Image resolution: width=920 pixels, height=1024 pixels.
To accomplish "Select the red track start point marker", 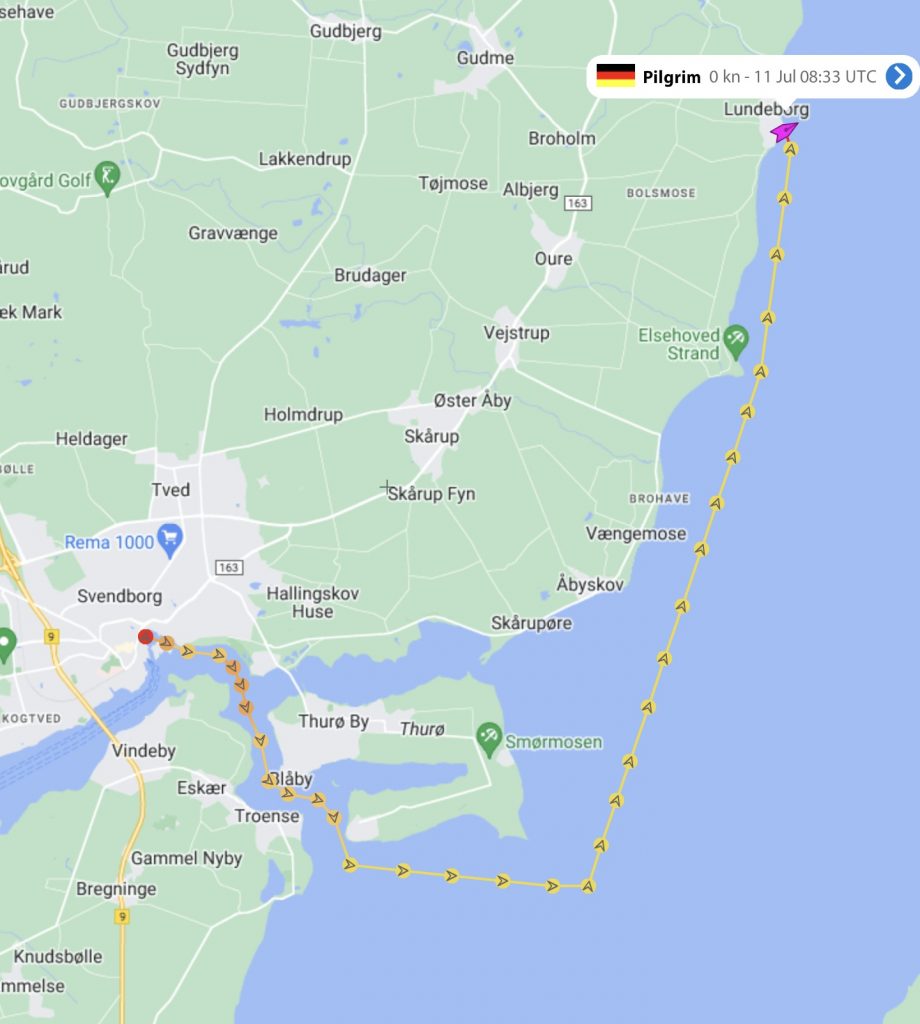I will click(146, 636).
